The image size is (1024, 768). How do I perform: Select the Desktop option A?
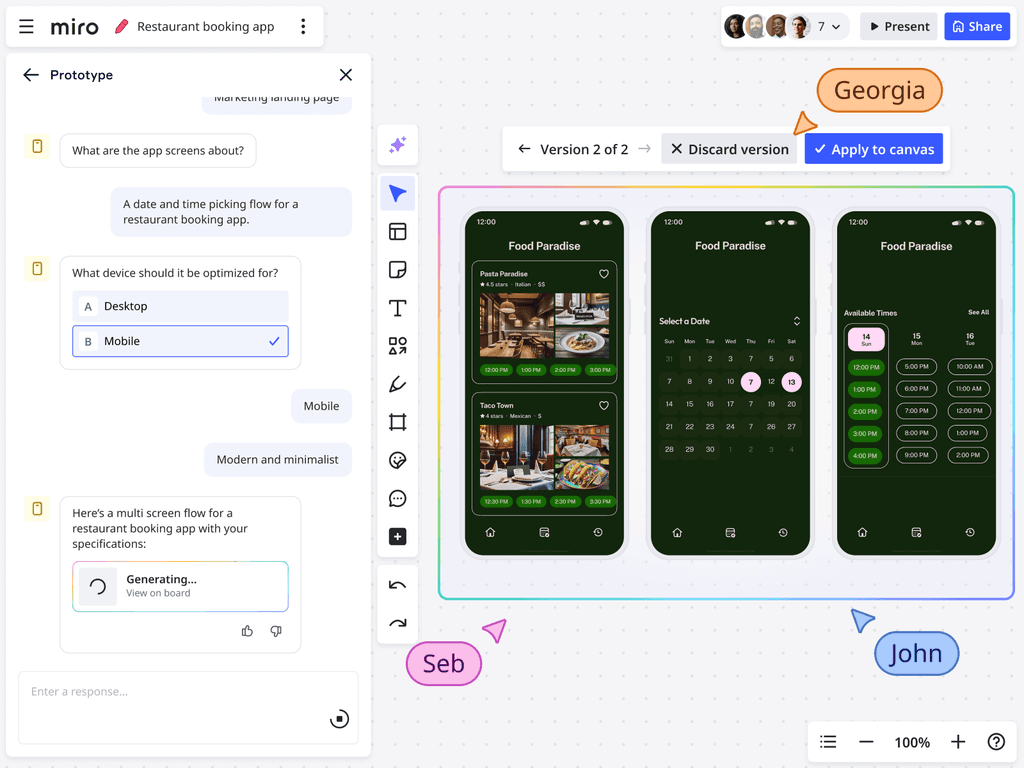pos(180,307)
